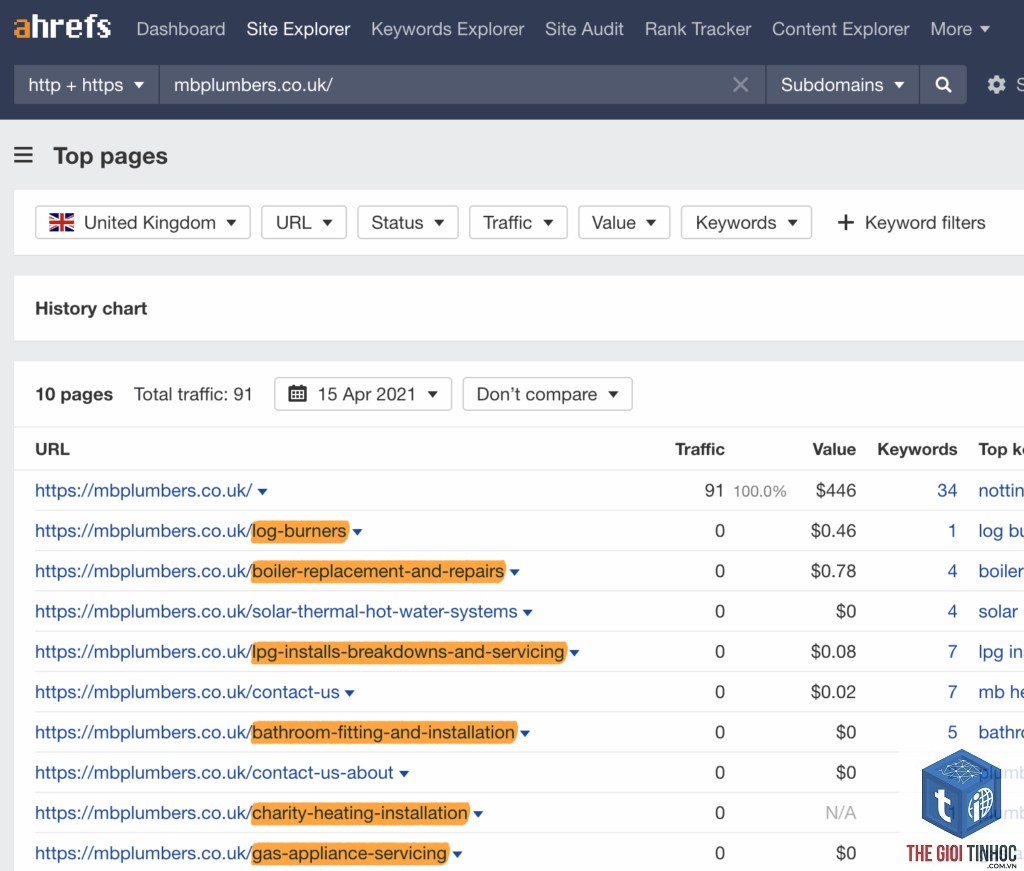The image size is (1024, 871).
Task: Sort by the Value column header
Action: (834, 449)
